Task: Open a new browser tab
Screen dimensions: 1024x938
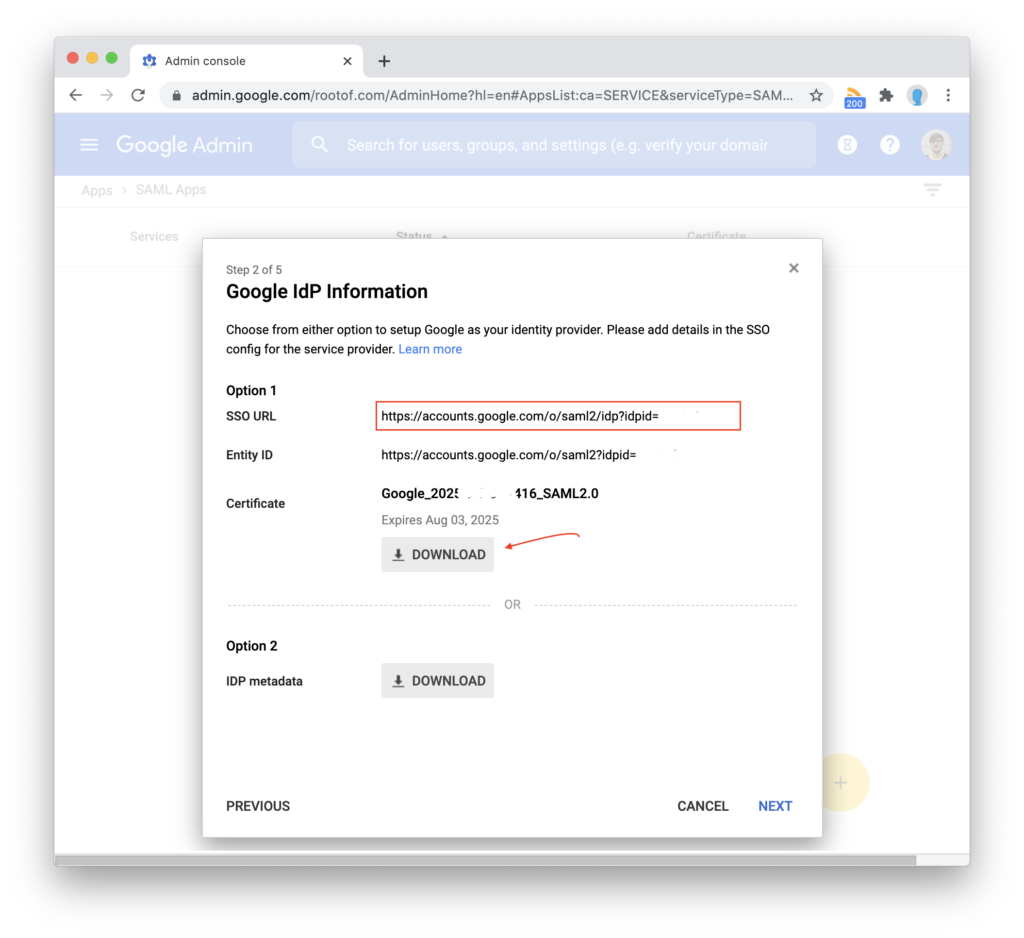Action: 384,61
